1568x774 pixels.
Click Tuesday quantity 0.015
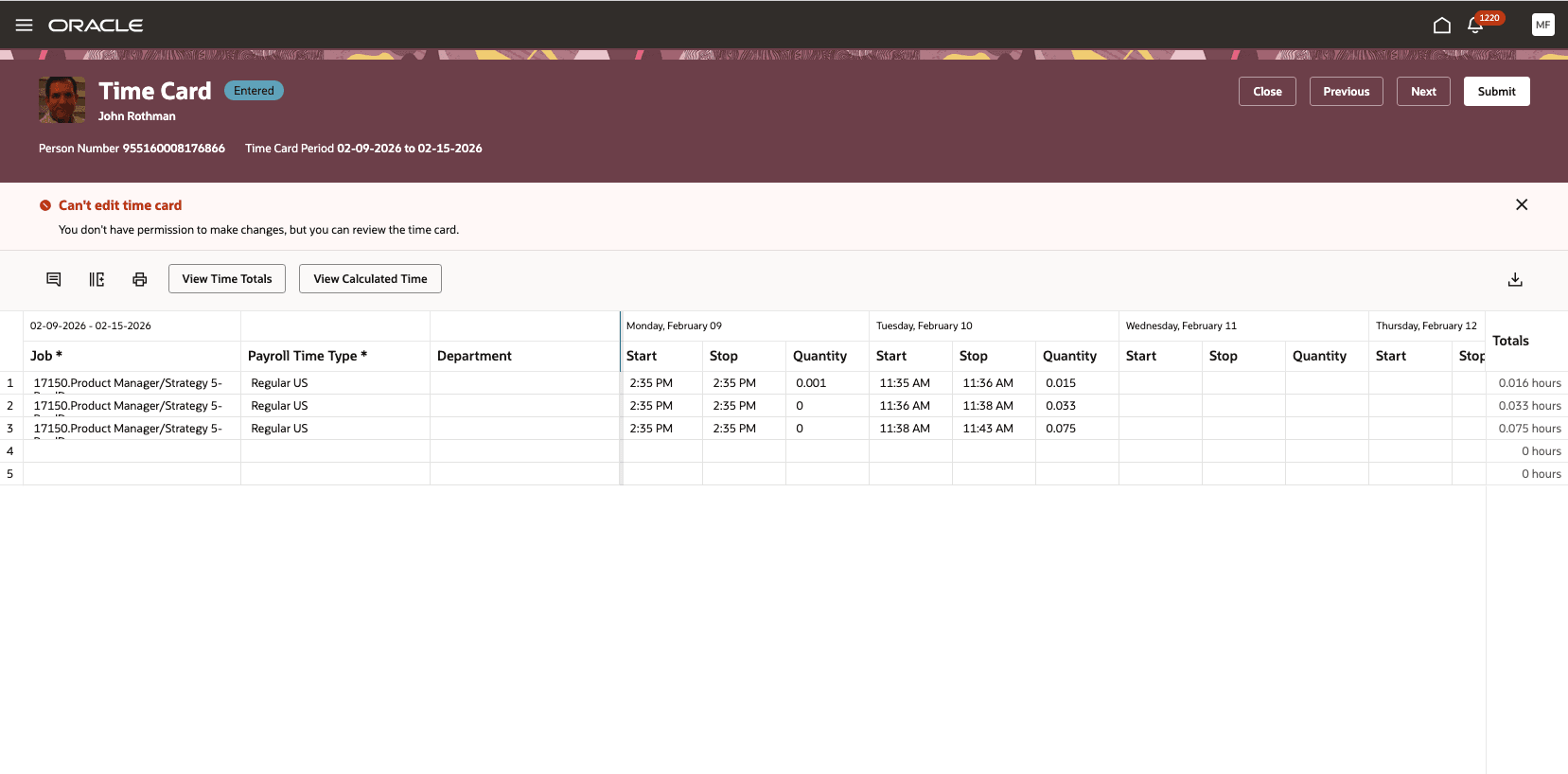1077,383
